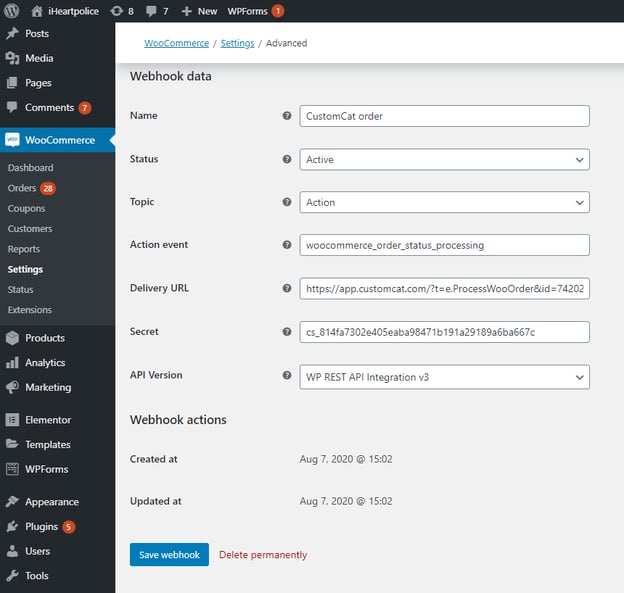Viewport: 624px width, 593px height.
Task: Click the Plugins plug icon
Action: coord(12,526)
